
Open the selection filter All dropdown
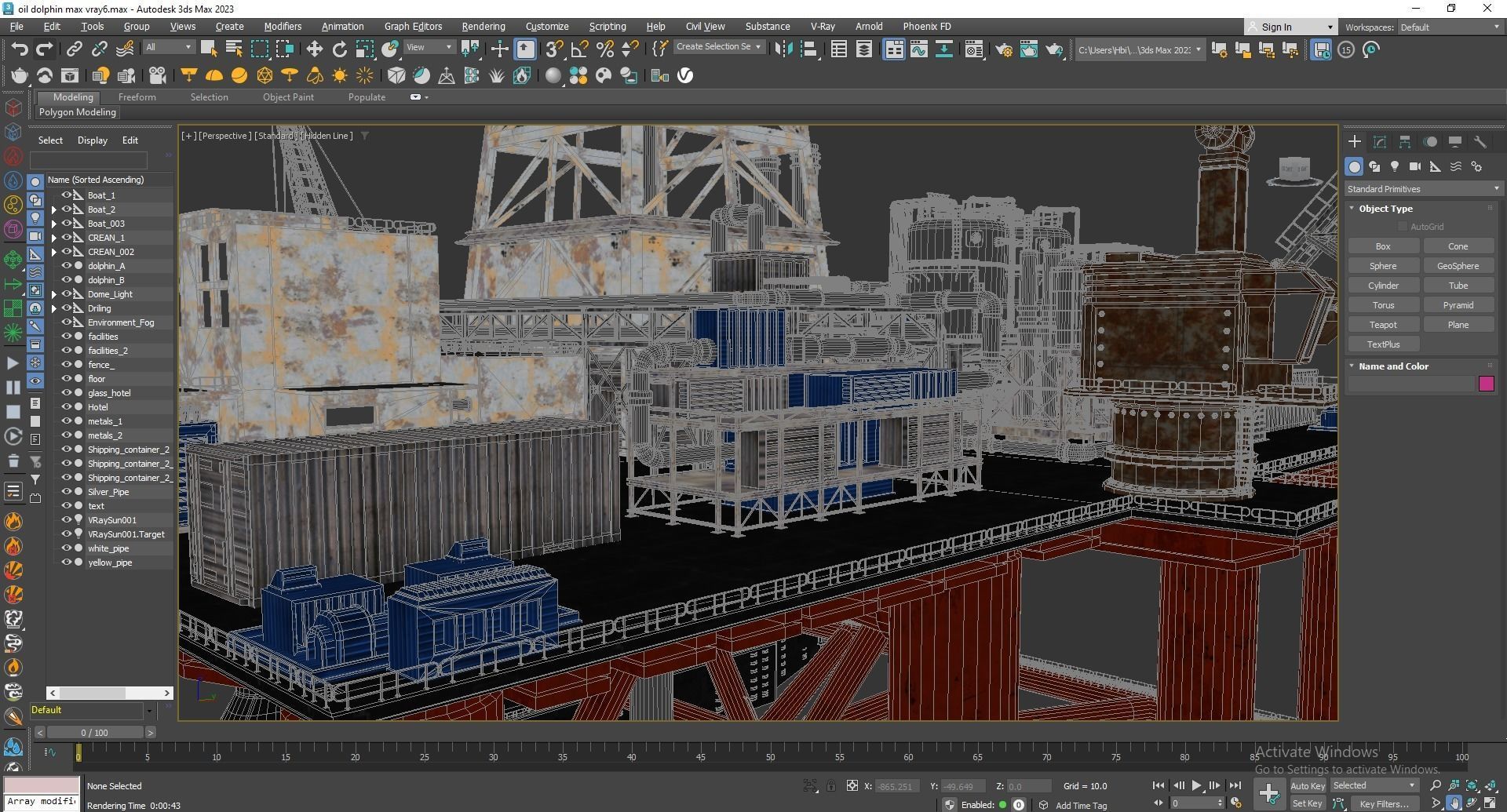tap(168, 47)
